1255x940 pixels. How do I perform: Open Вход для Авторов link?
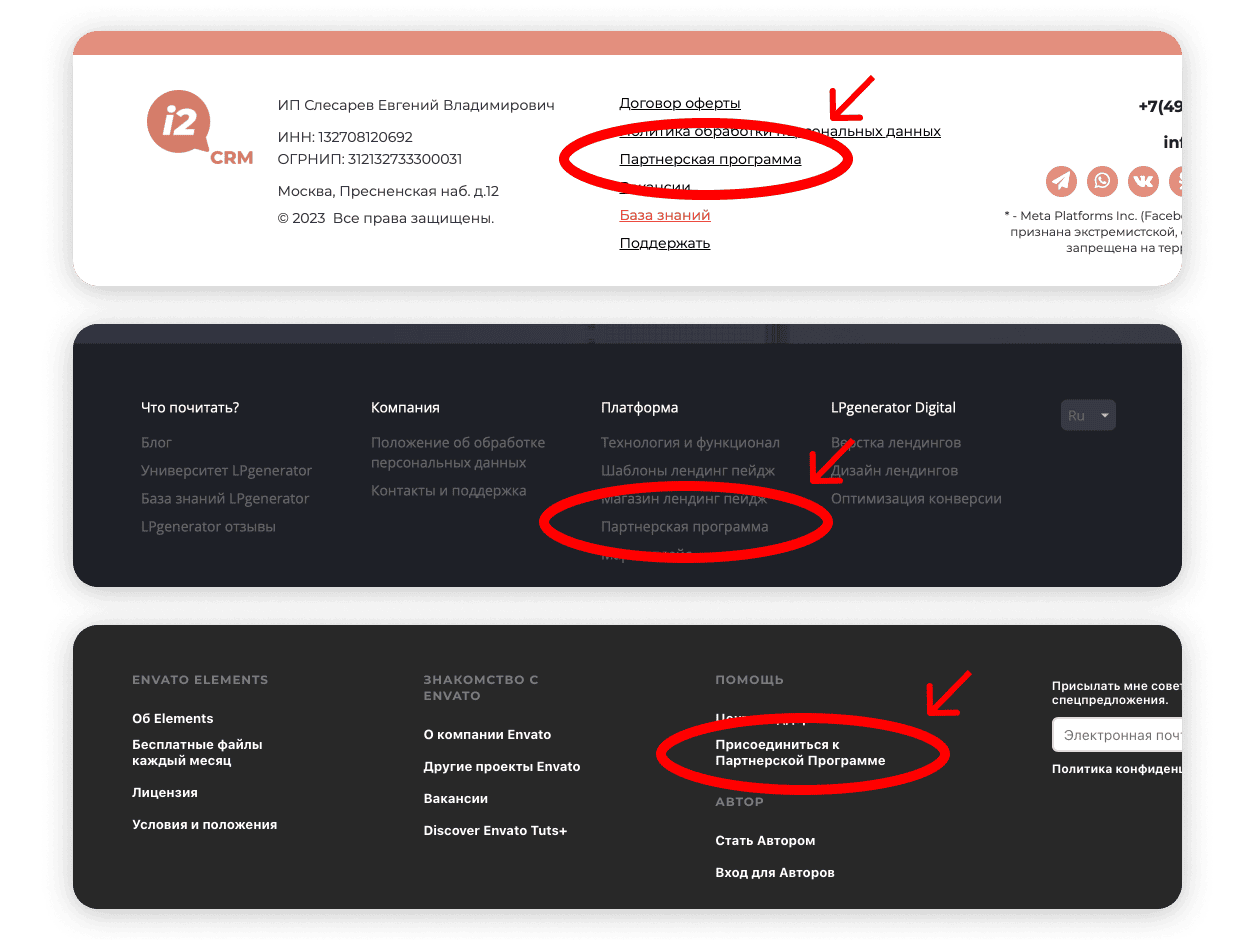[775, 872]
